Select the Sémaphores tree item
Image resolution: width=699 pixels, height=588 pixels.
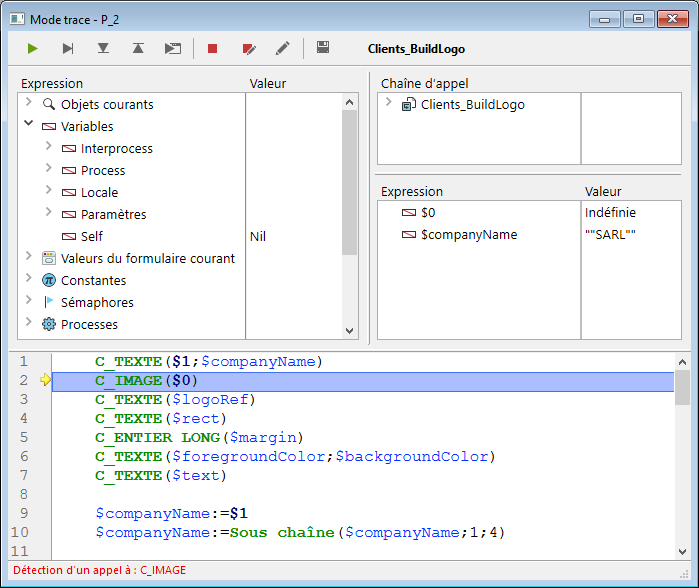(96, 302)
